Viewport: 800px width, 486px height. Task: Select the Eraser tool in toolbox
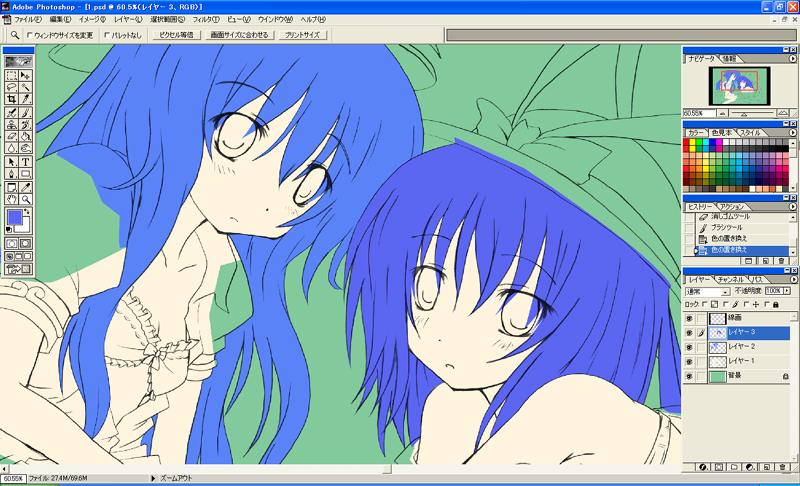12,136
